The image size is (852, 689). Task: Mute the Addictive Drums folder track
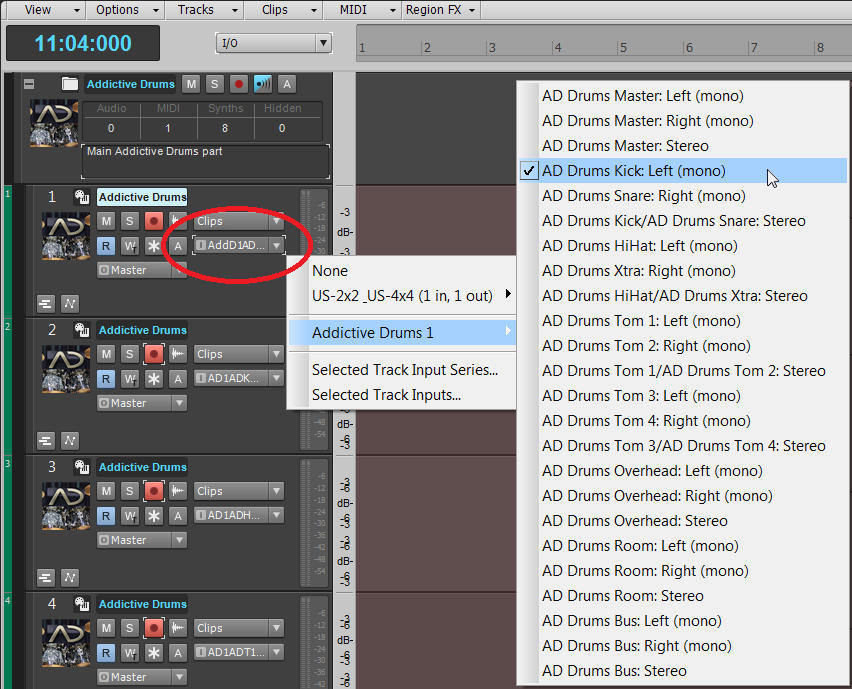point(191,84)
